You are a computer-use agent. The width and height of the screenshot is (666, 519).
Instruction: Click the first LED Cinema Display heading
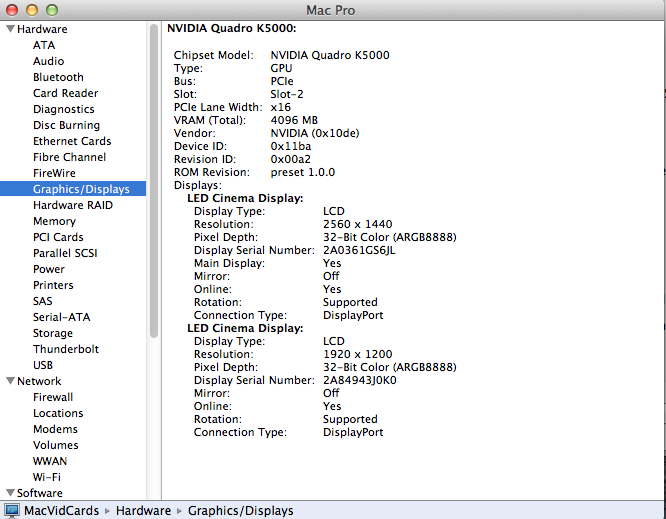245,198
